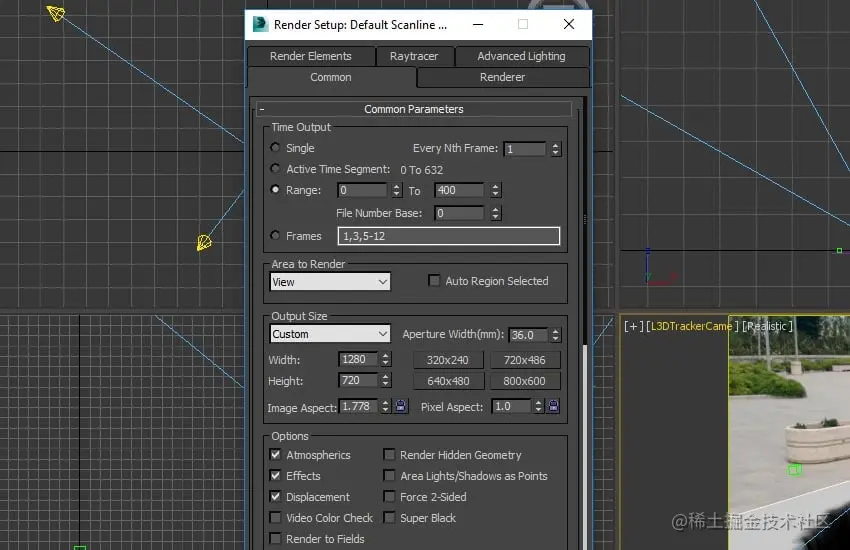
Task: Select the Range radio option
Action: tap(275, 190)
